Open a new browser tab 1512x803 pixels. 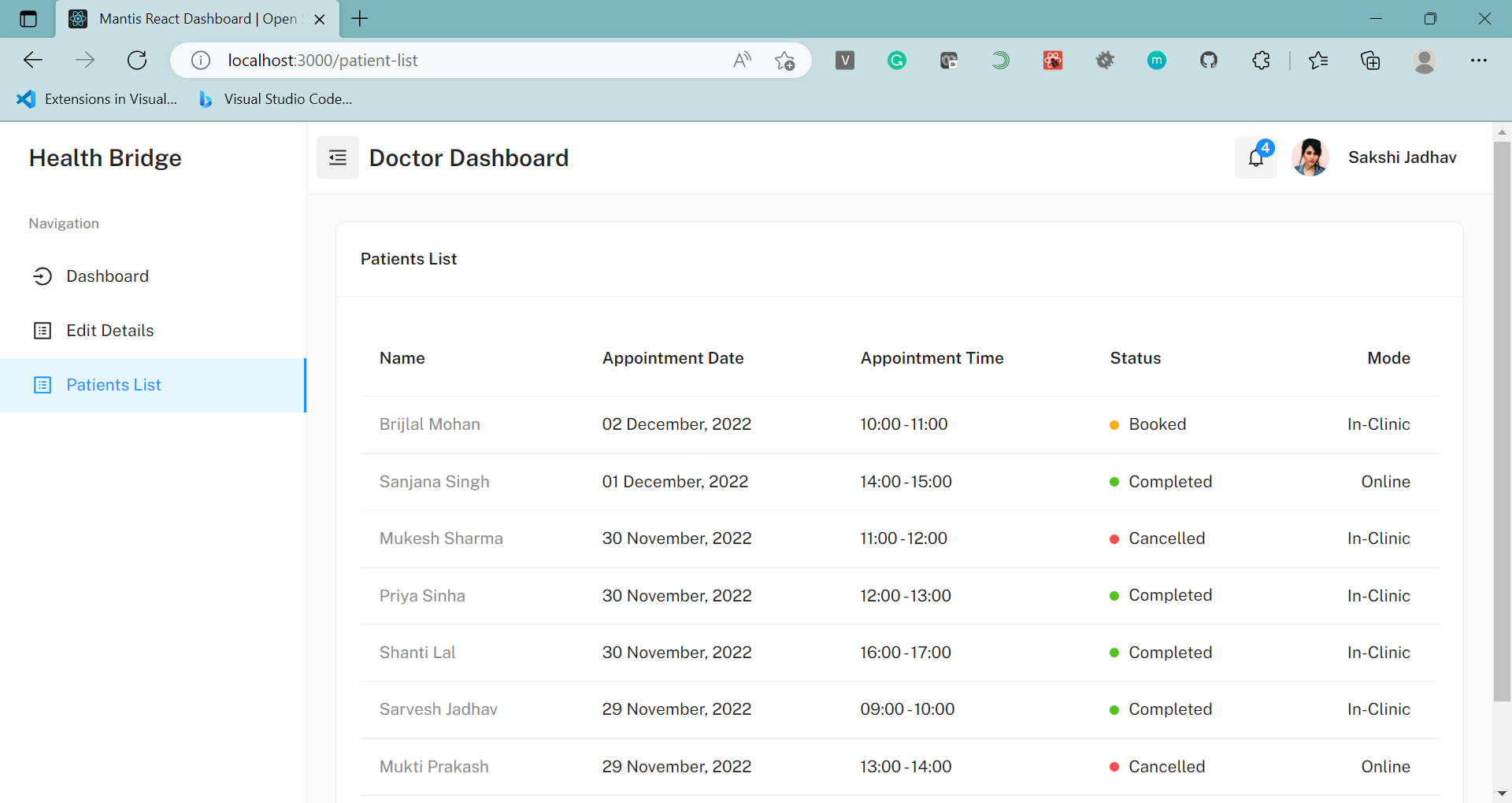coord(360,19)
